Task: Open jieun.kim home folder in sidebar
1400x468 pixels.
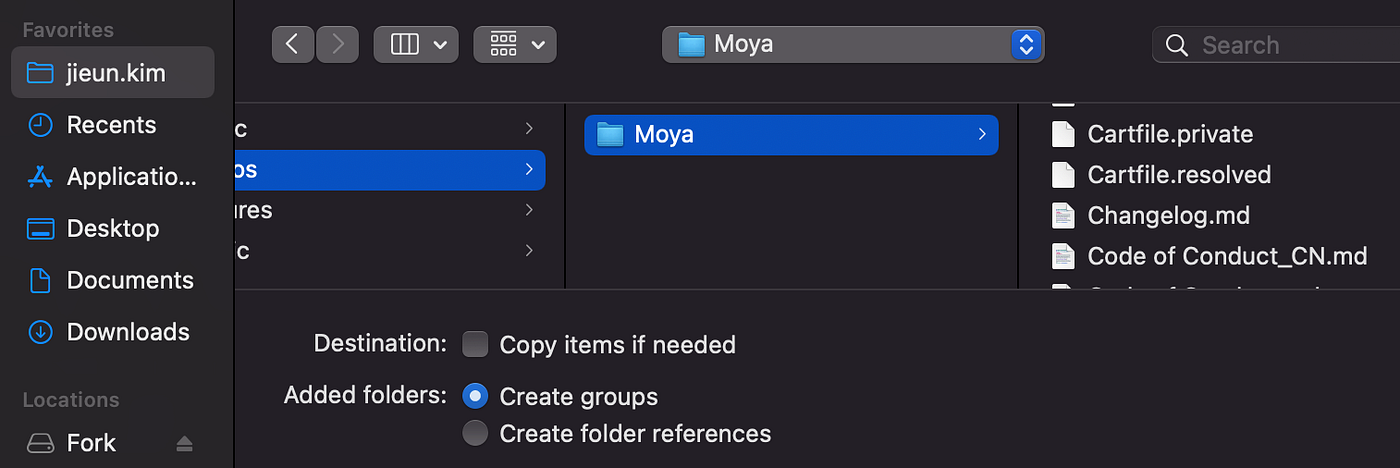Action: click(x=113, y=73)
